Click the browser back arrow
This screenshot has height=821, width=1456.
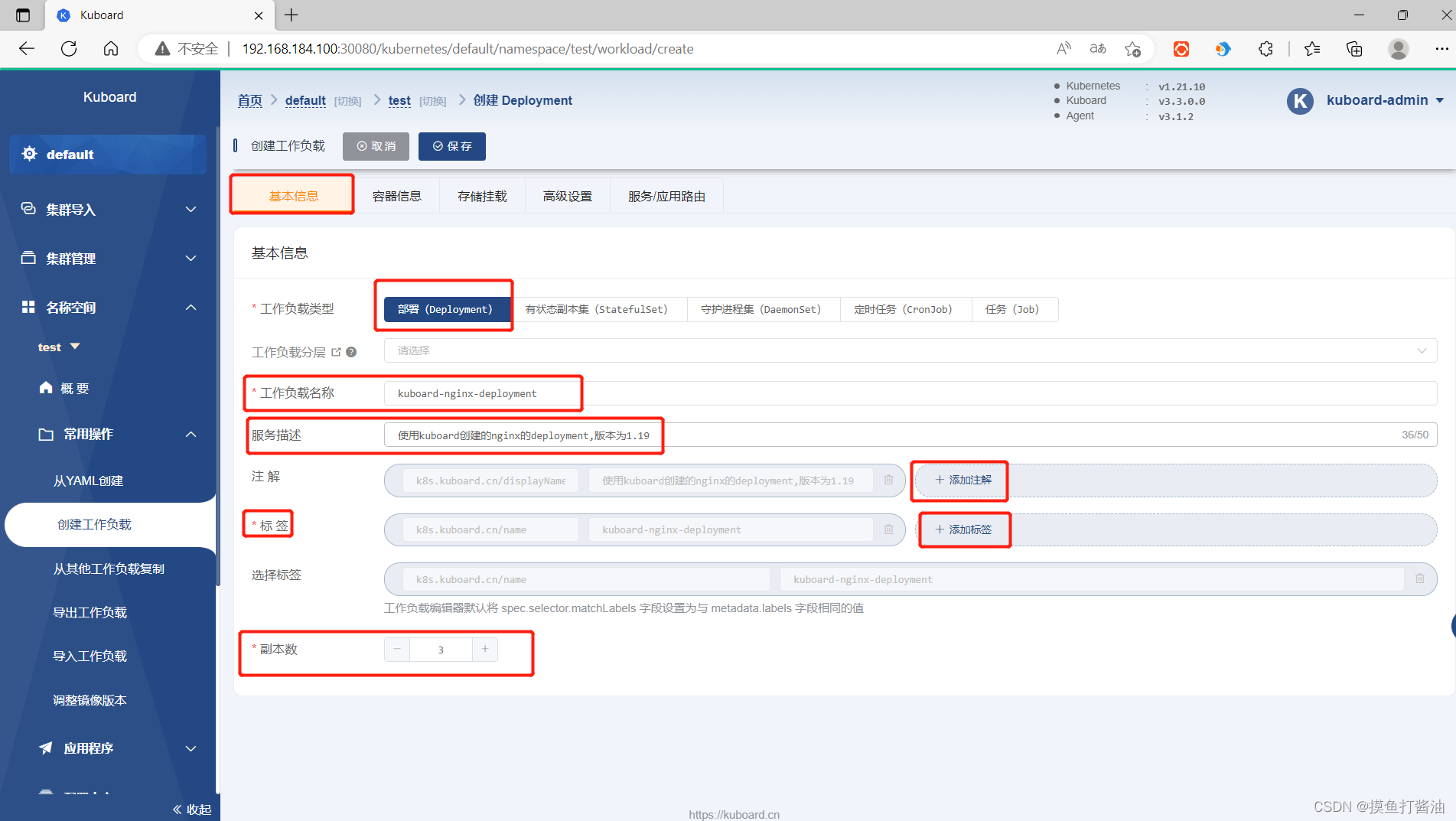point(27,49)
